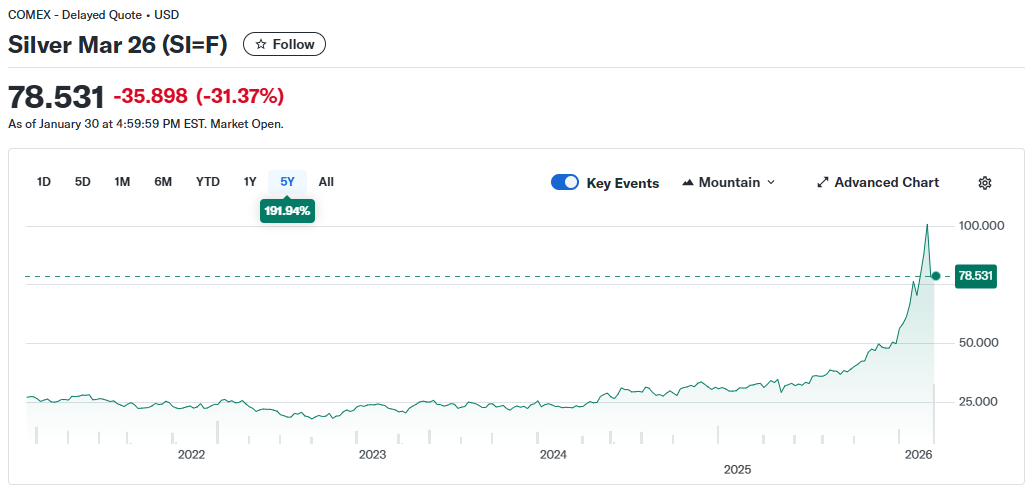The width and height of the screenshot is (1033, 486).
Task: Click the 191.94% performance badge
Action: [x=288, y=211]
